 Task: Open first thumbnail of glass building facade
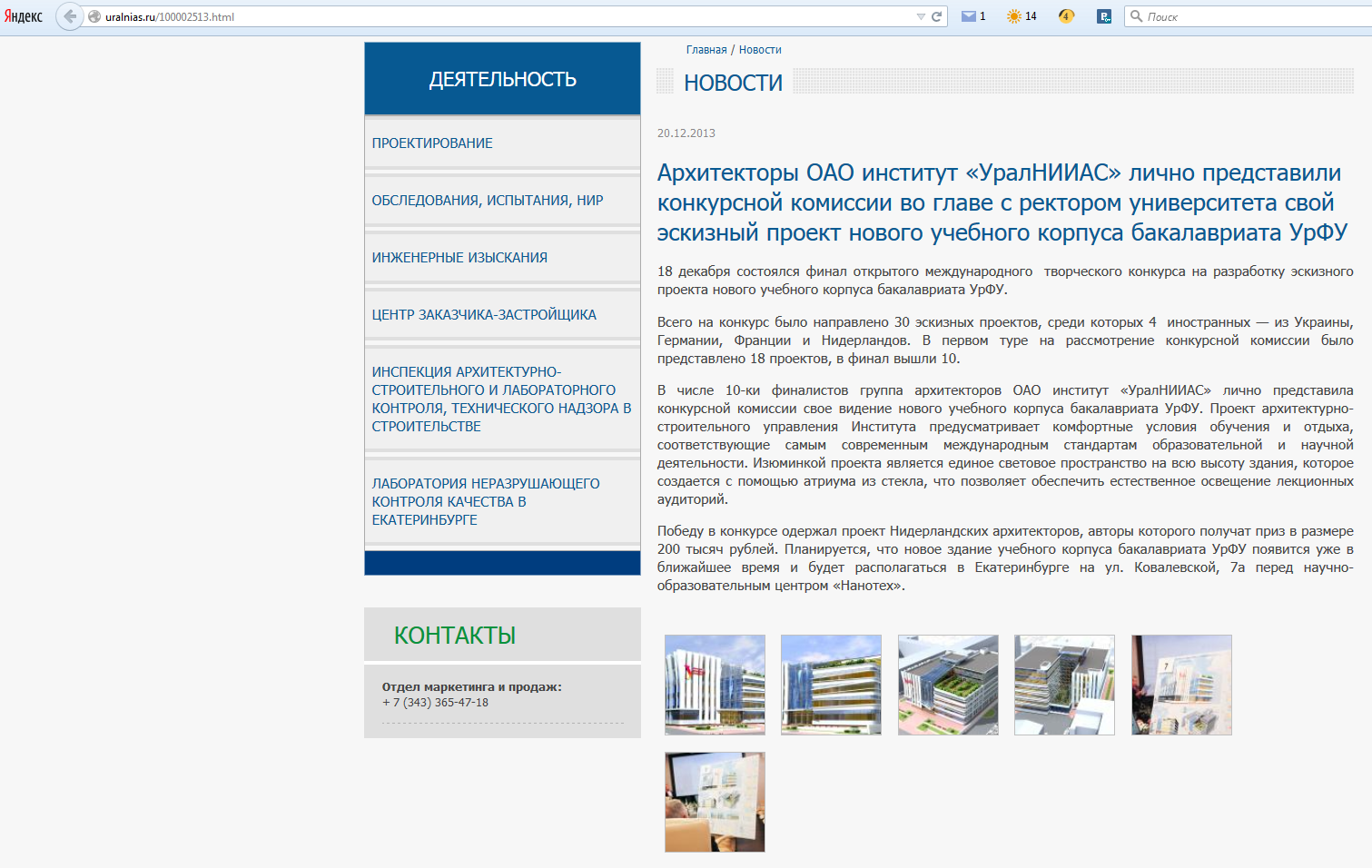point(715,685)
